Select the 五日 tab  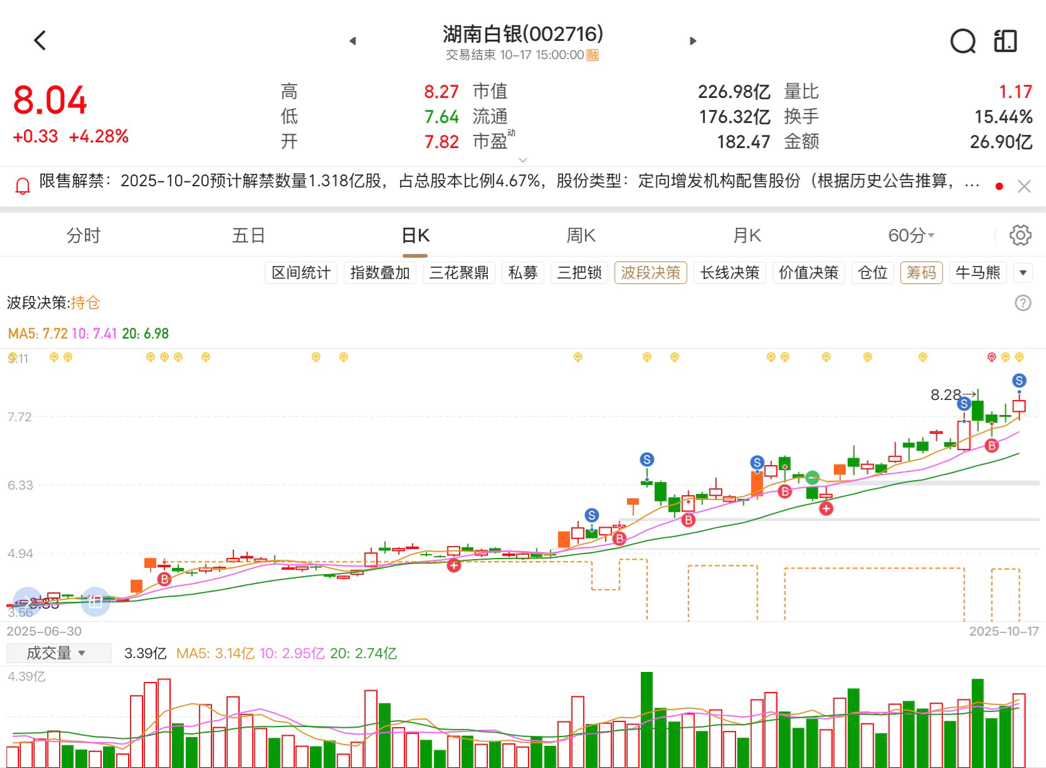(249, 236)
